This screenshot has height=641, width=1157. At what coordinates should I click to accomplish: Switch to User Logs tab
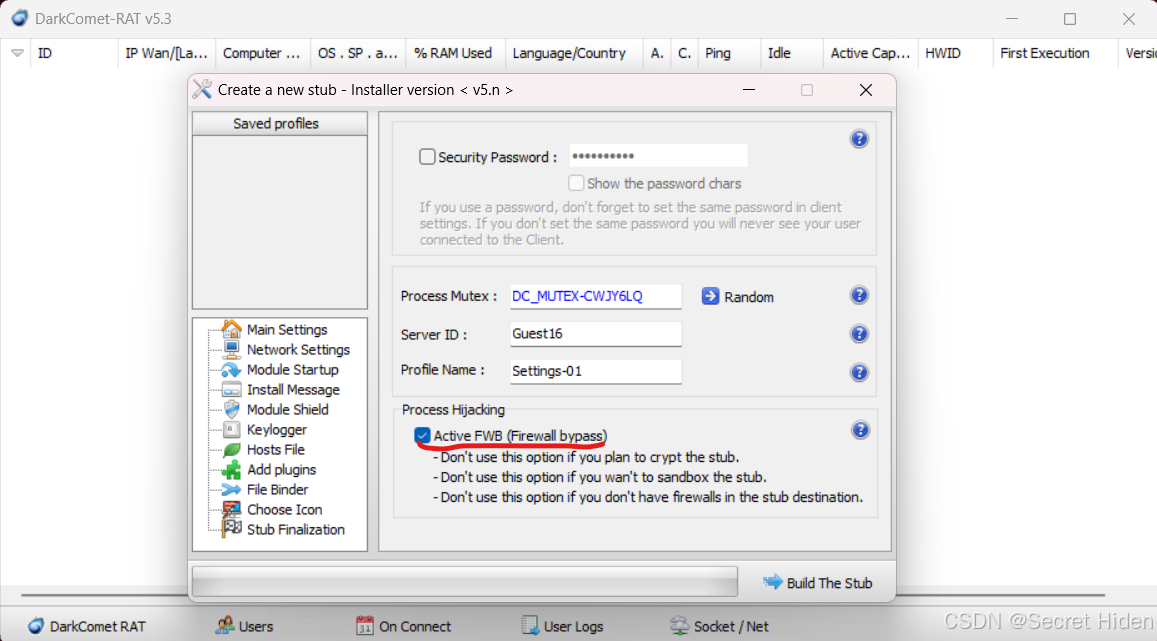(562, 626)
